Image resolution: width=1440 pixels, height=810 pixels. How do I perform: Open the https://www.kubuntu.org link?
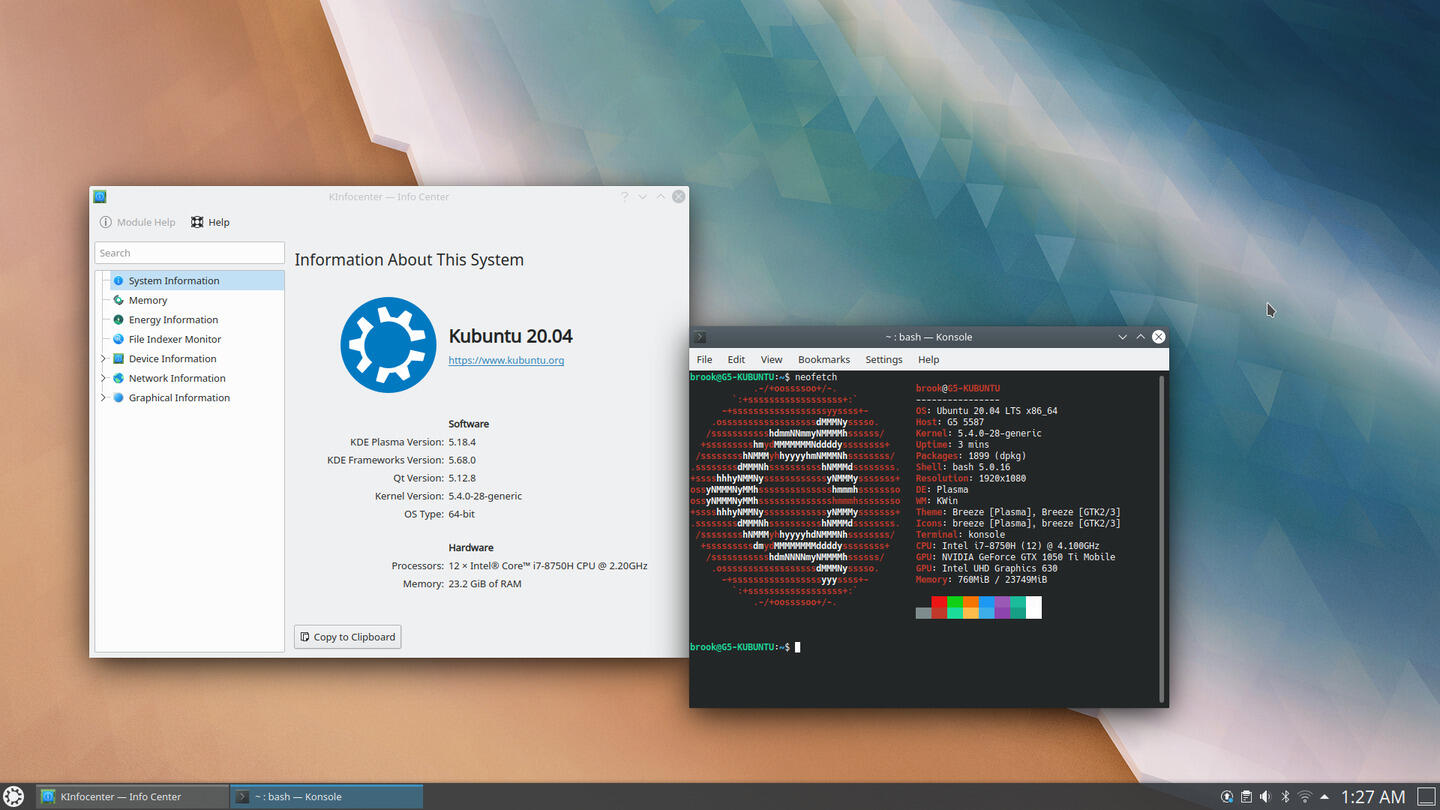pyautogui.click(x=506, y=360)
